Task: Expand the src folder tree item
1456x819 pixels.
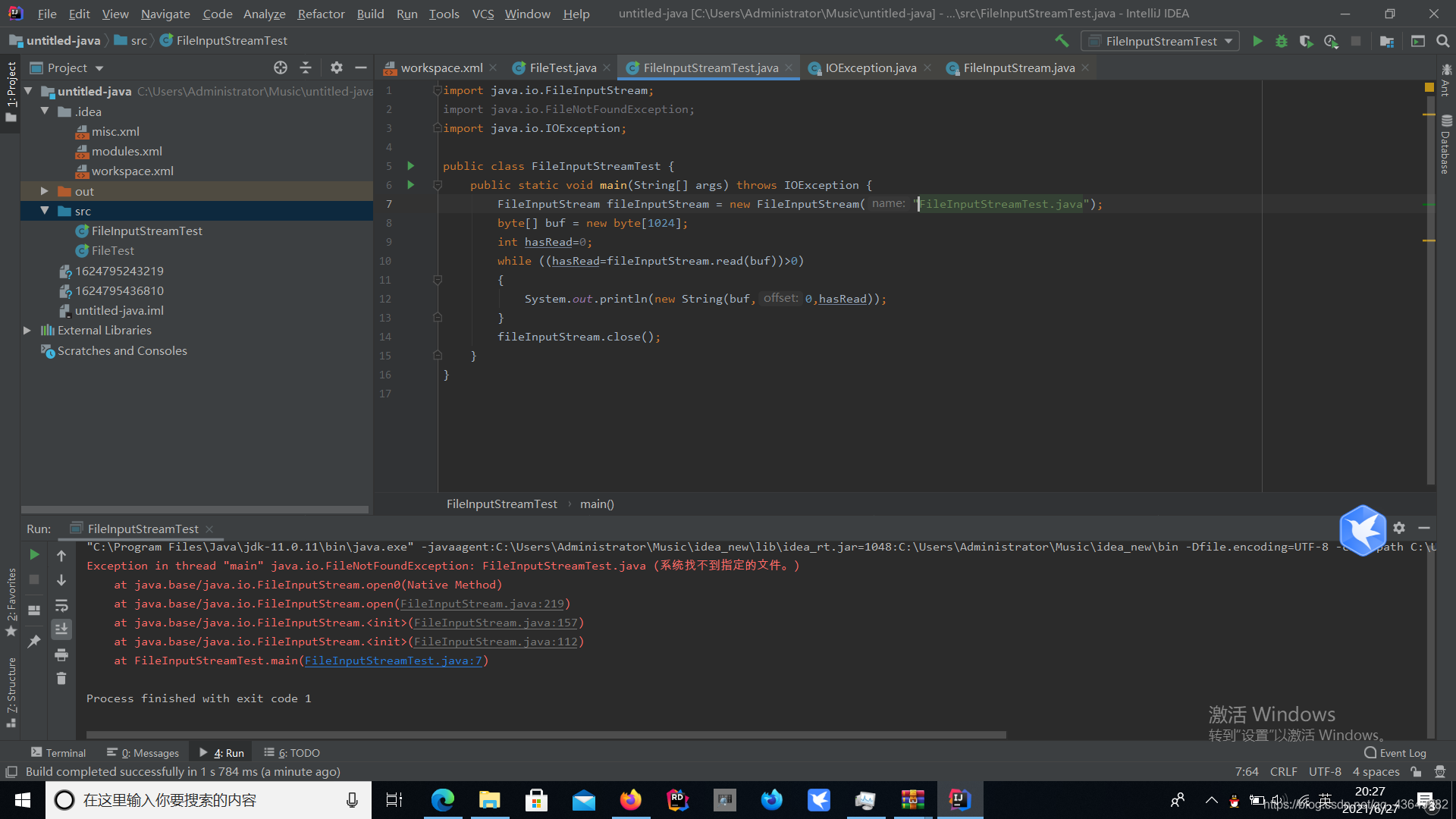Action: click(x=44, y=210)
